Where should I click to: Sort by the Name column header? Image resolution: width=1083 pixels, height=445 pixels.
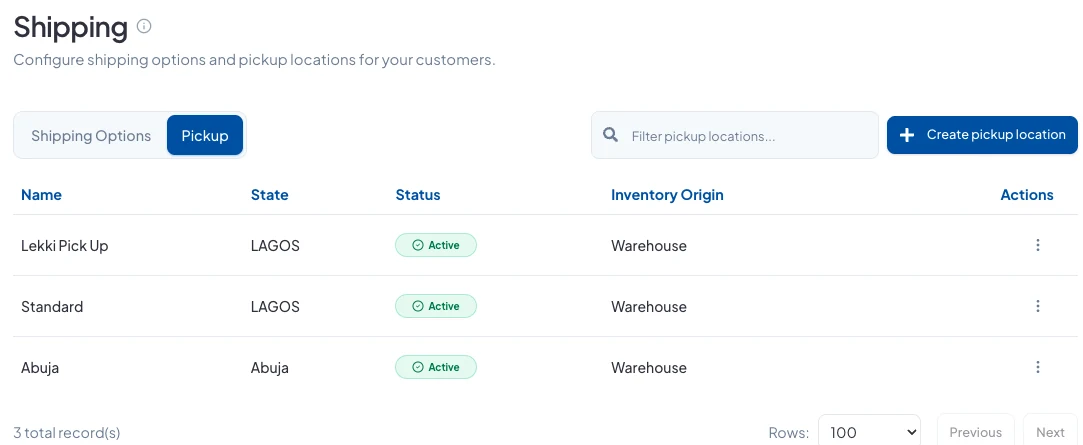coord(41,195)
